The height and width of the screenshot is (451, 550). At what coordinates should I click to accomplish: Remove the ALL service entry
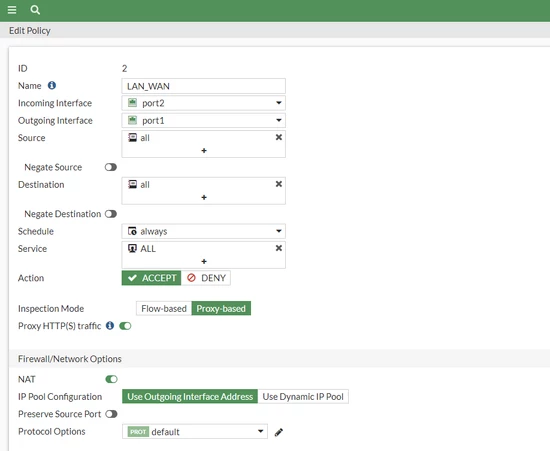[x=279, y=248]
